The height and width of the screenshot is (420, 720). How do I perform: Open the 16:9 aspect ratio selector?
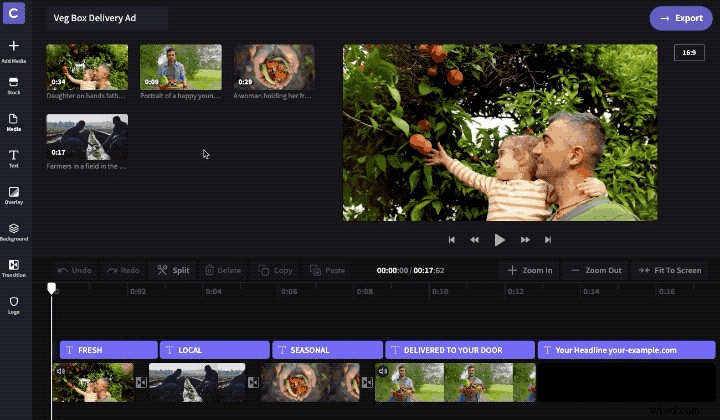pyautogui.click(x=689, y=52)
